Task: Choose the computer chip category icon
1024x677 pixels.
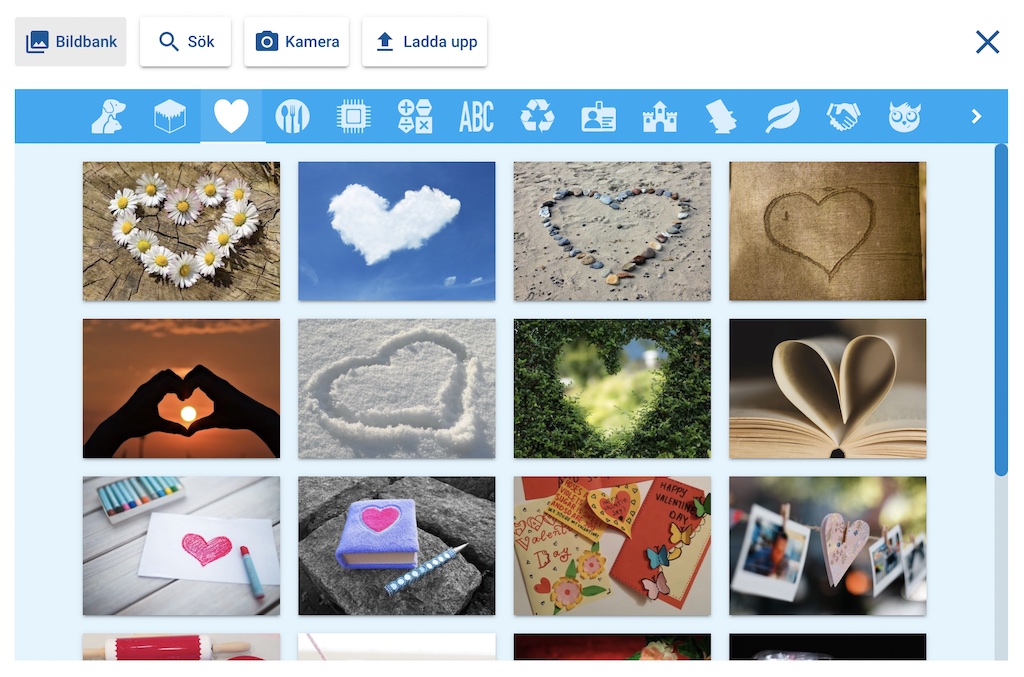Action: pyautogui.click(x=353, y=116)
